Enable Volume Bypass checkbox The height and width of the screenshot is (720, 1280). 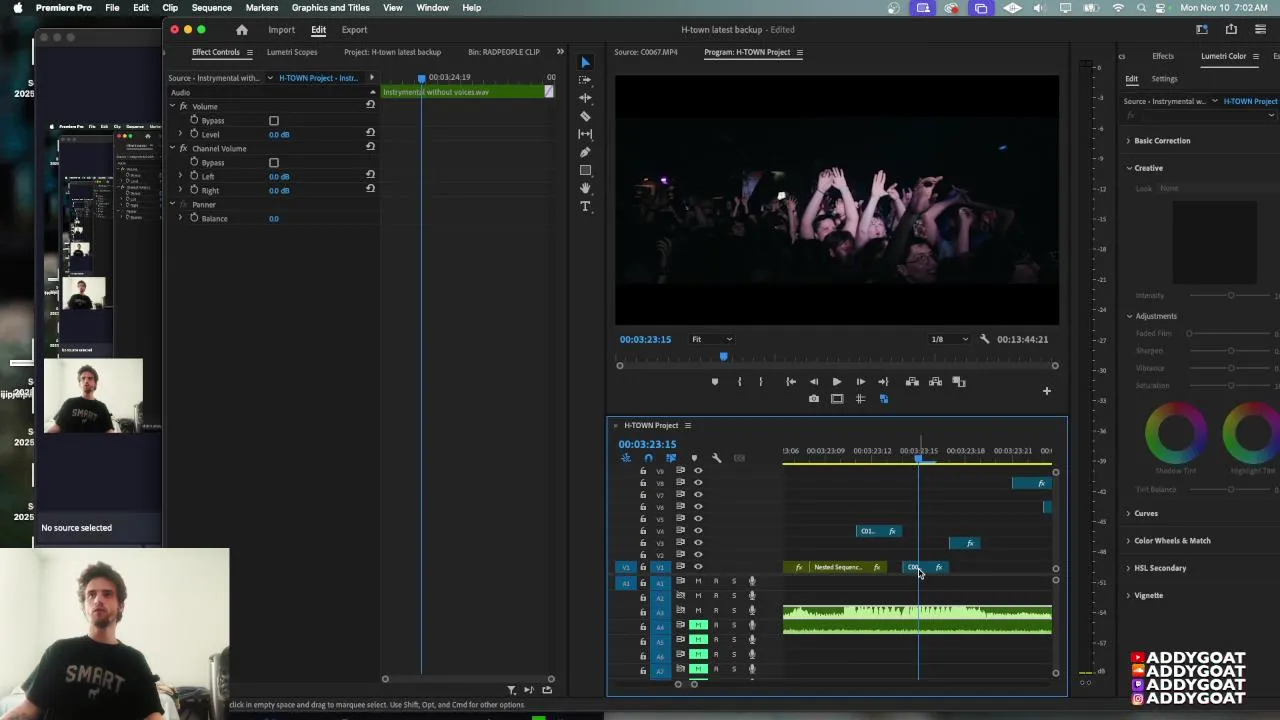coord(274,121)
